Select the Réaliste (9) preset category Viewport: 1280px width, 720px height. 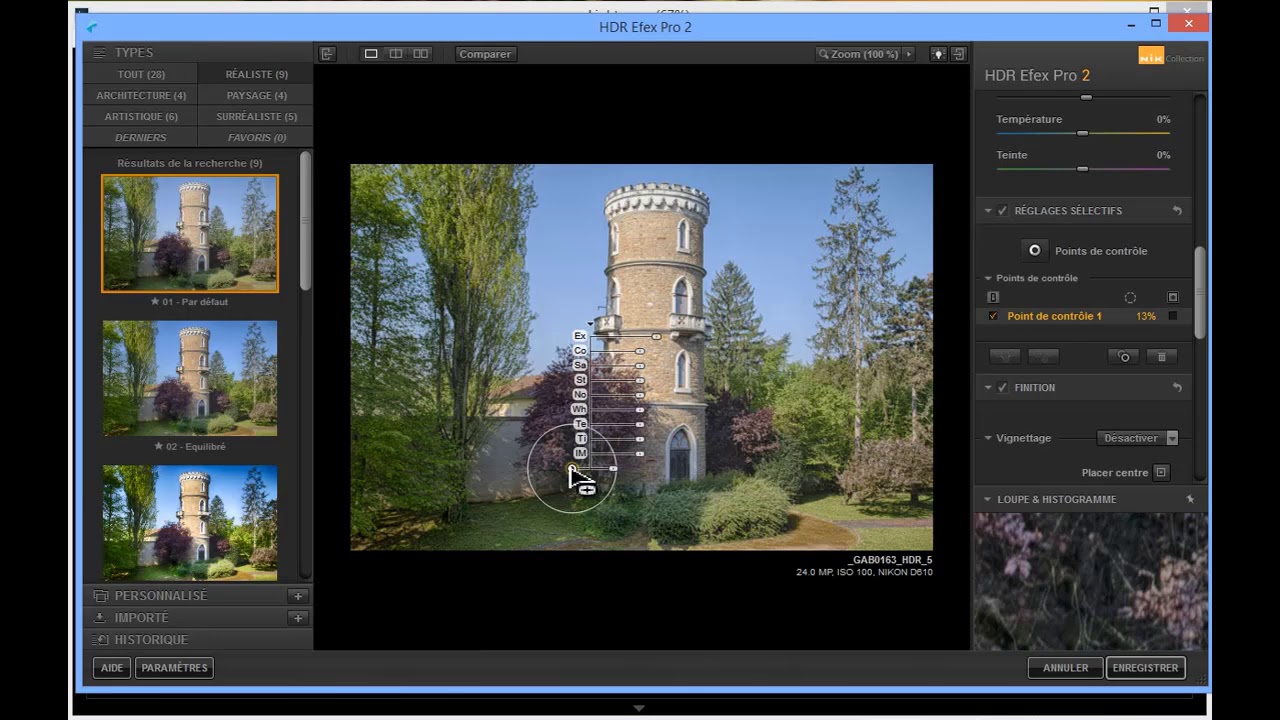pyautogui.click(x=256, y=74)
